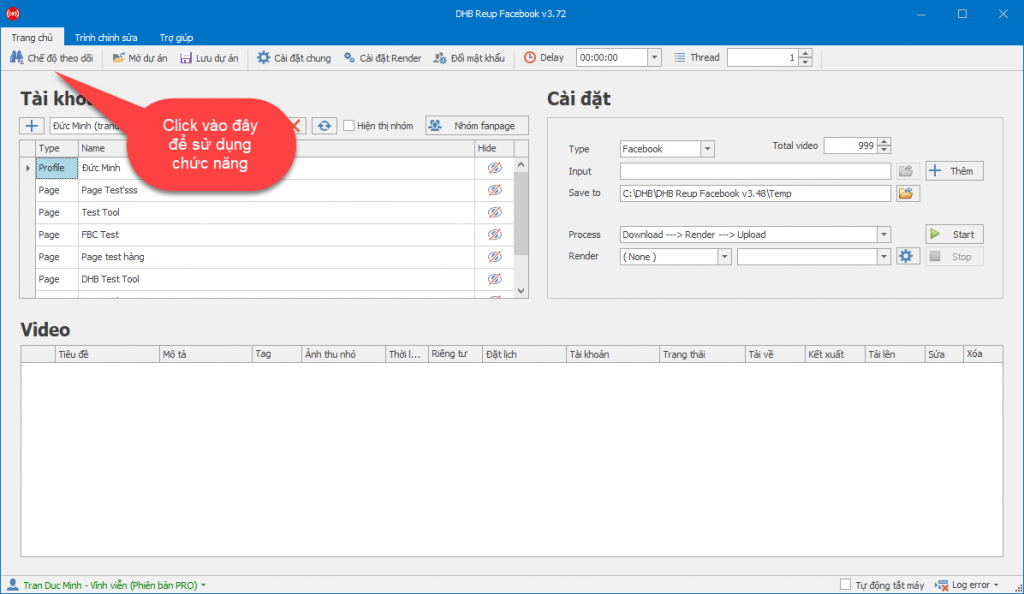Open the Trợ giúp tab
This screenshot has height=594, width=1024.
pos(176,37)
